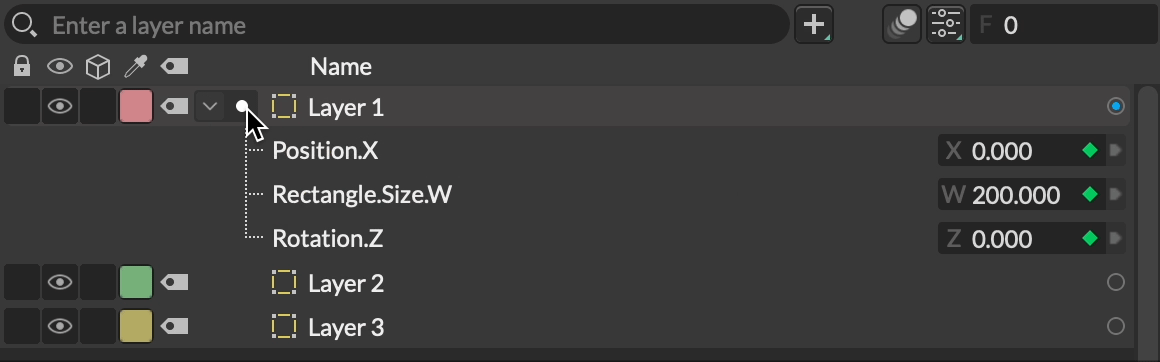Click the shape icon next to Layer 3

[283, 326]
